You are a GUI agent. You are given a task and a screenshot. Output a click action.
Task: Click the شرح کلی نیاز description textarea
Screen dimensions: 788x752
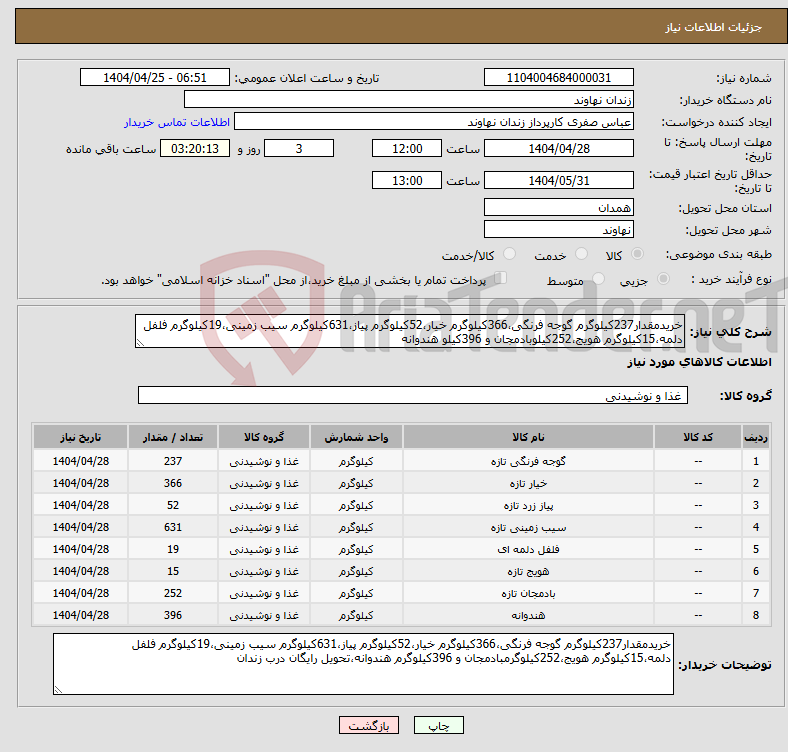click(x=410, y=331)
